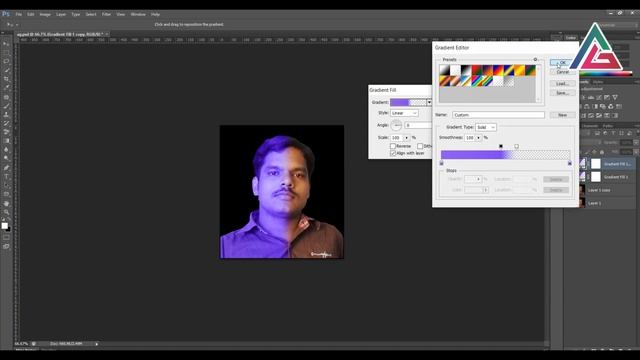
Task: Select the Move tool
Action: 6,44
